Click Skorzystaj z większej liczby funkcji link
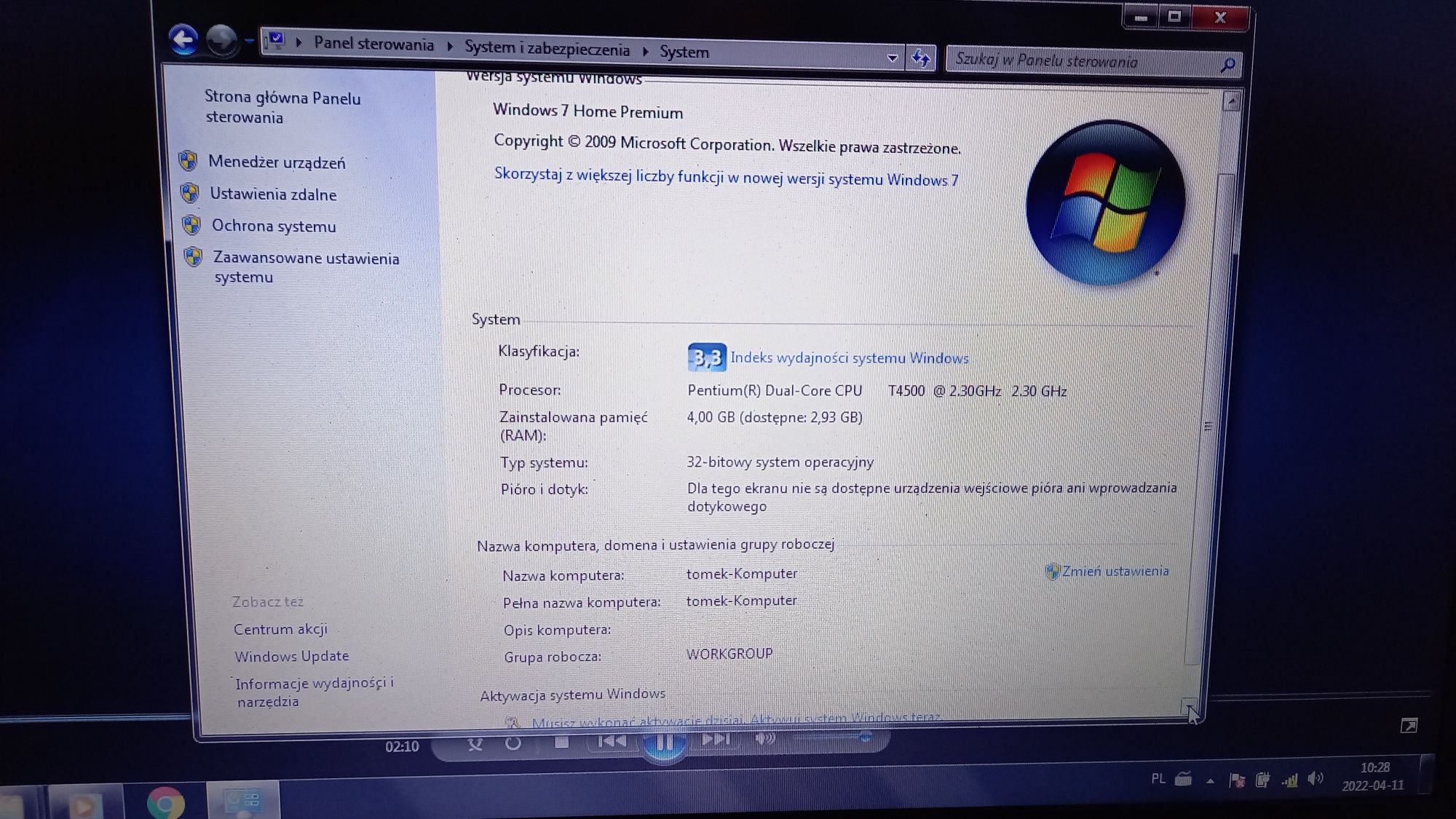This screenshot has height=819, width=1456. [726, 177]
